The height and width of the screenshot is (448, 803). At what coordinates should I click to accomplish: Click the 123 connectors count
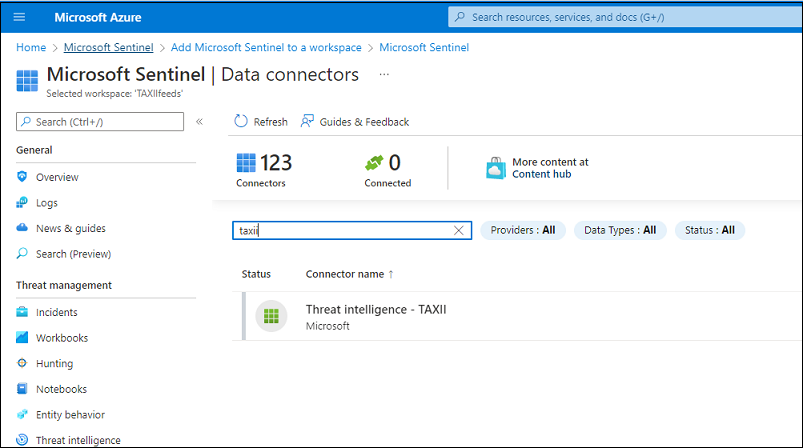click(x=276, y=163)
